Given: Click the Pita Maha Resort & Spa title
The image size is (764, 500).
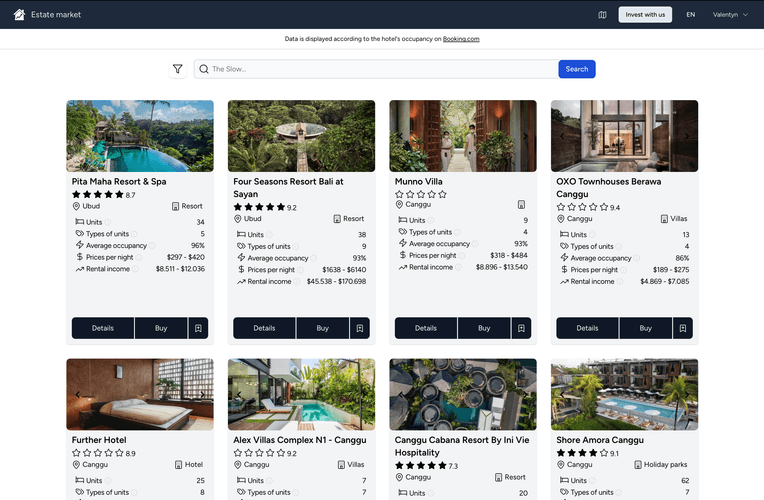Looking at the screenshot, I should tap(119, 181).
